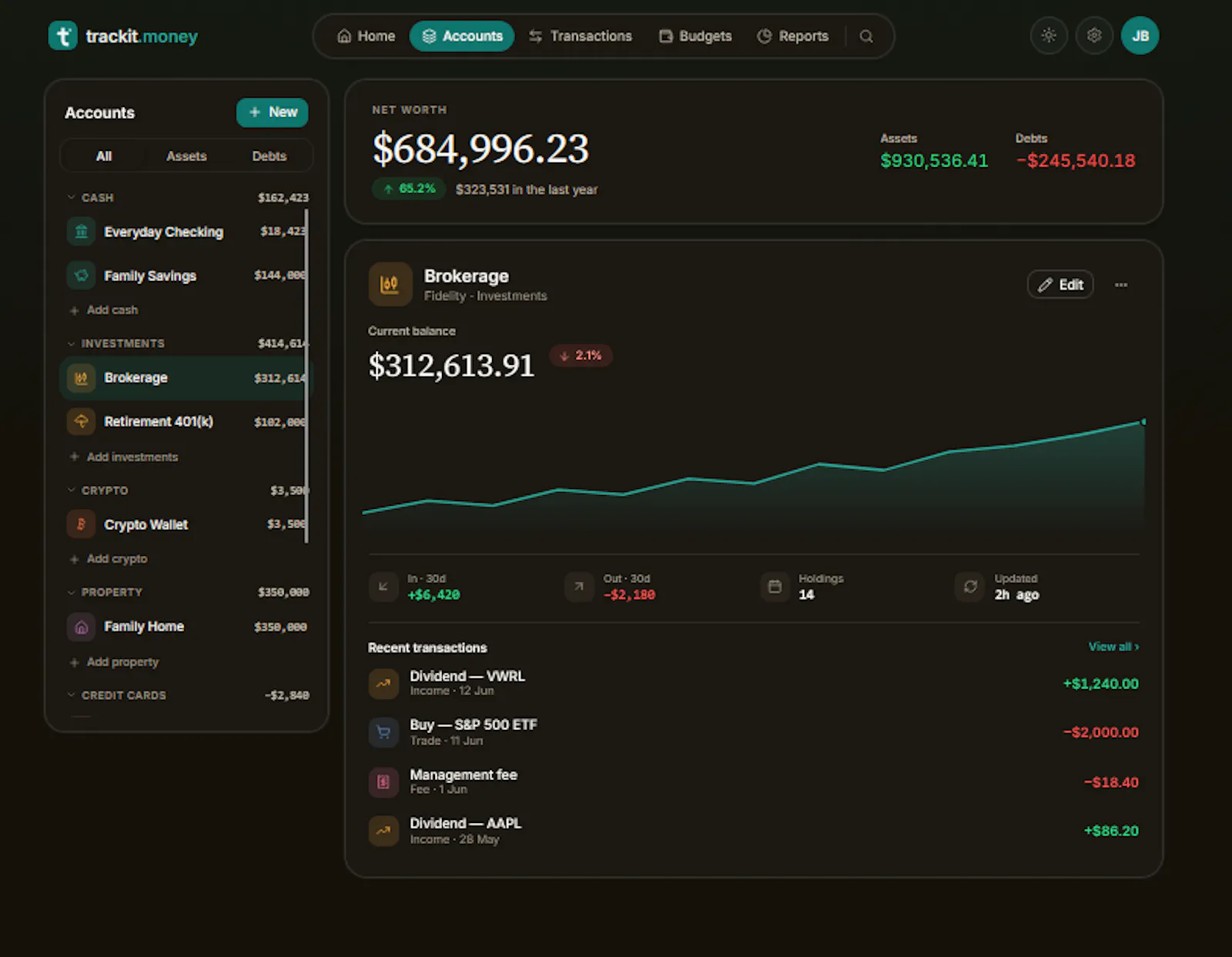The image size is (1232, 957).
Task: Click the -$245,540.18 debts total
Action: point(1076,161)
